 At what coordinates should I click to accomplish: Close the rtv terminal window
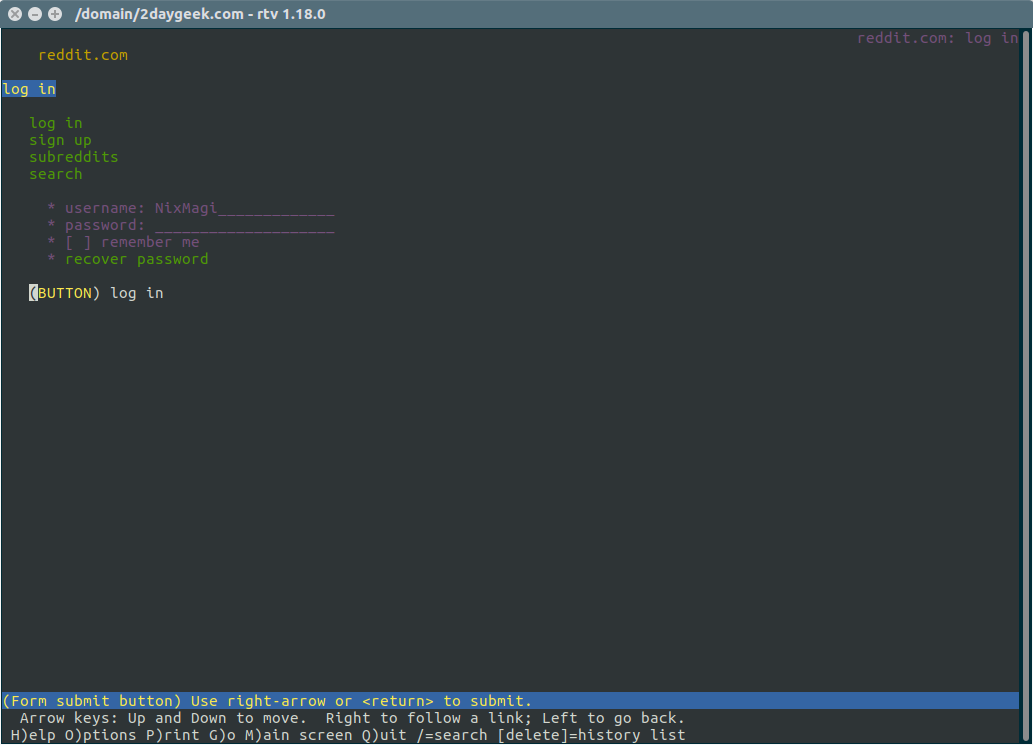click(15, 14)
